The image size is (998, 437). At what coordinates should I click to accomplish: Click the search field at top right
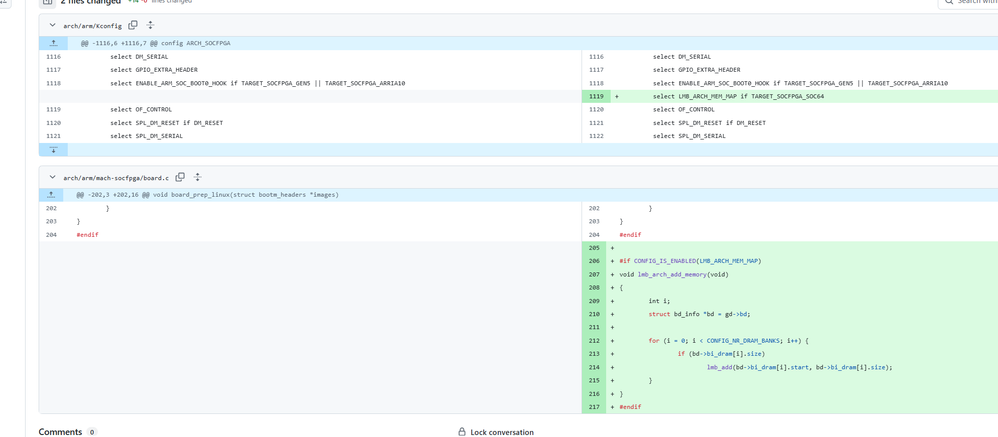pos(970,2)
